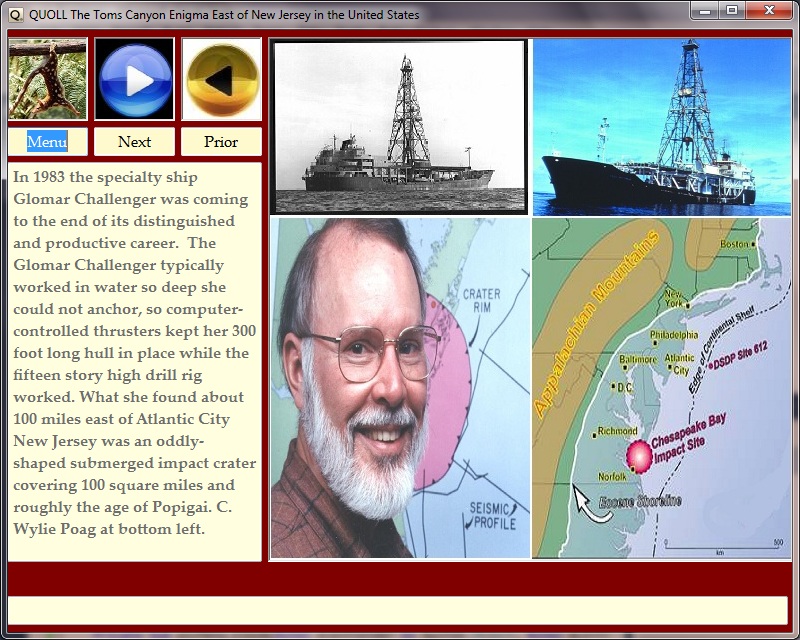Open the QUOLL app icon in title bar

[x=14, y=14]
